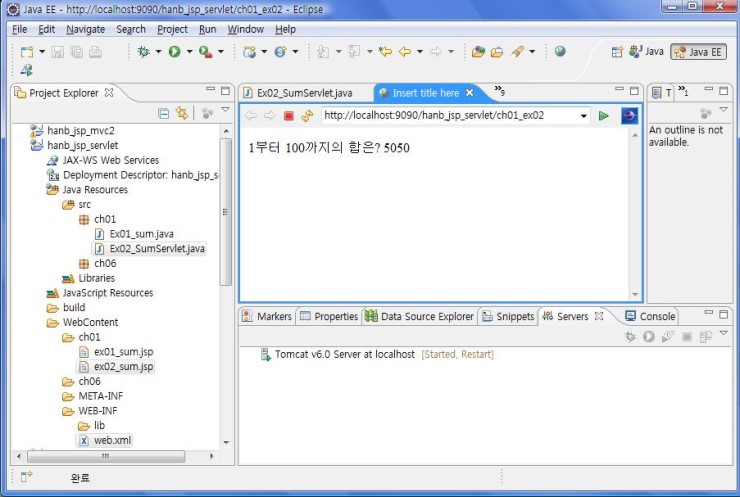Image resolution: width=740 pixels, height=497 pixels.
Task: Open Project Explorer view menu triangle
Action: point(225,112)
